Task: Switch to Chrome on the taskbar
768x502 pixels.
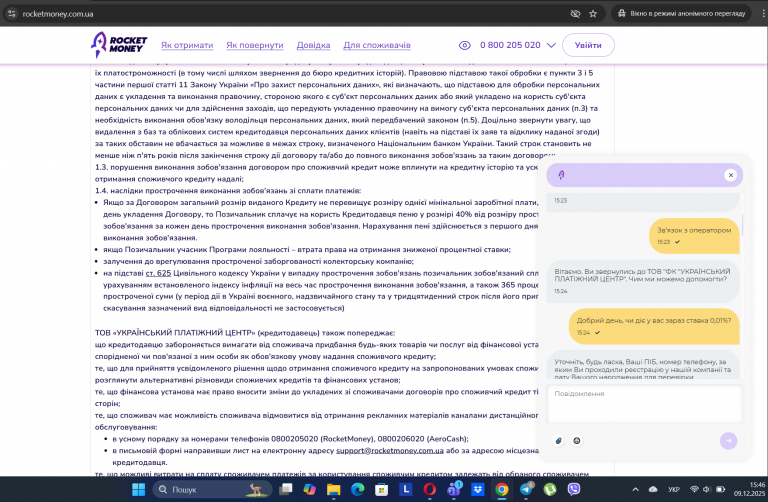Action: tap(502, 489)
